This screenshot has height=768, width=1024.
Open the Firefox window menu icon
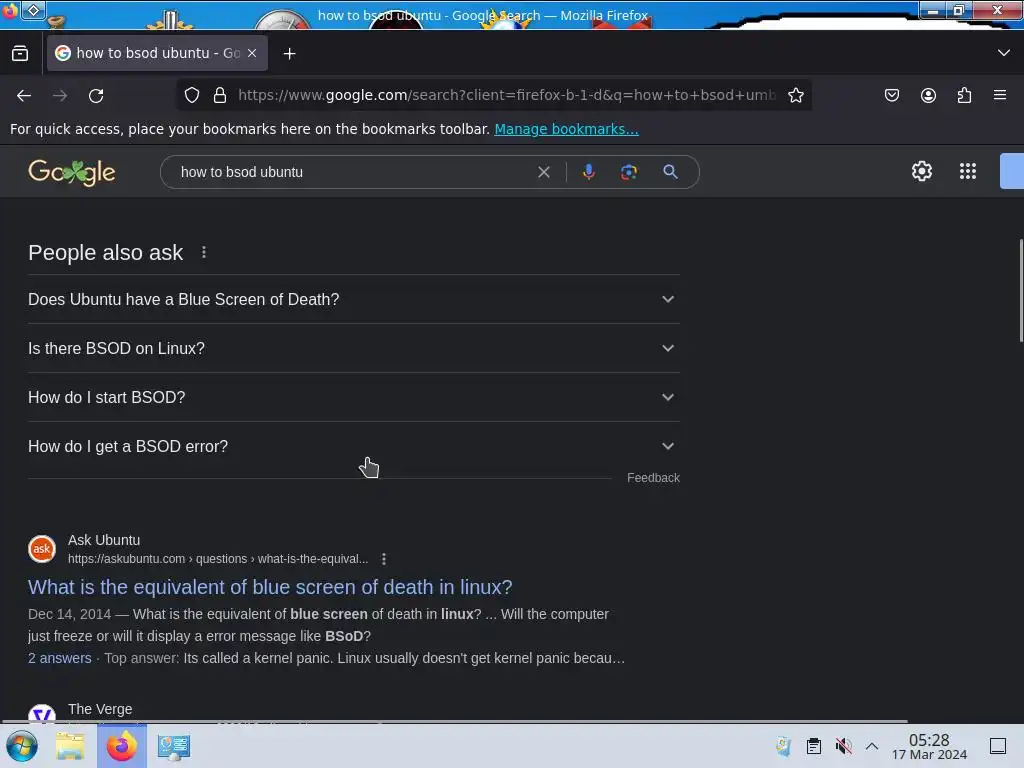10,10
